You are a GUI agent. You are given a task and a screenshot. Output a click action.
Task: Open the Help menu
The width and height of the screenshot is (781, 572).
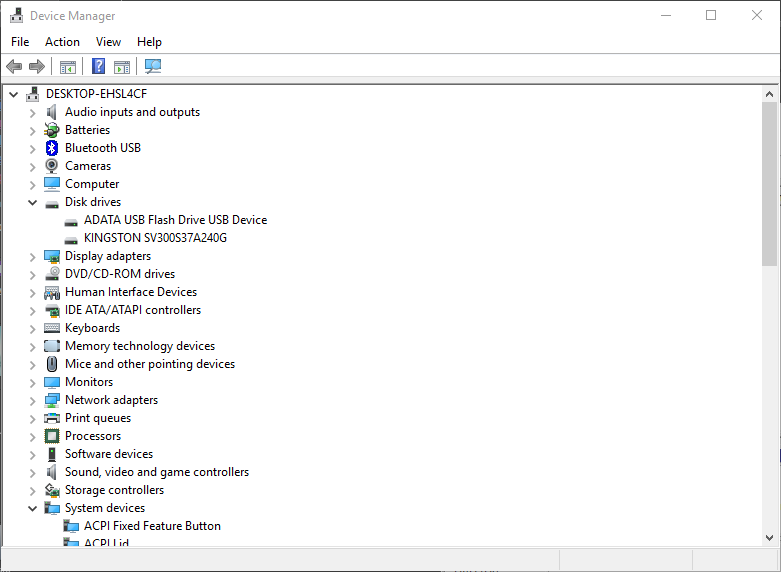(149, 42)
